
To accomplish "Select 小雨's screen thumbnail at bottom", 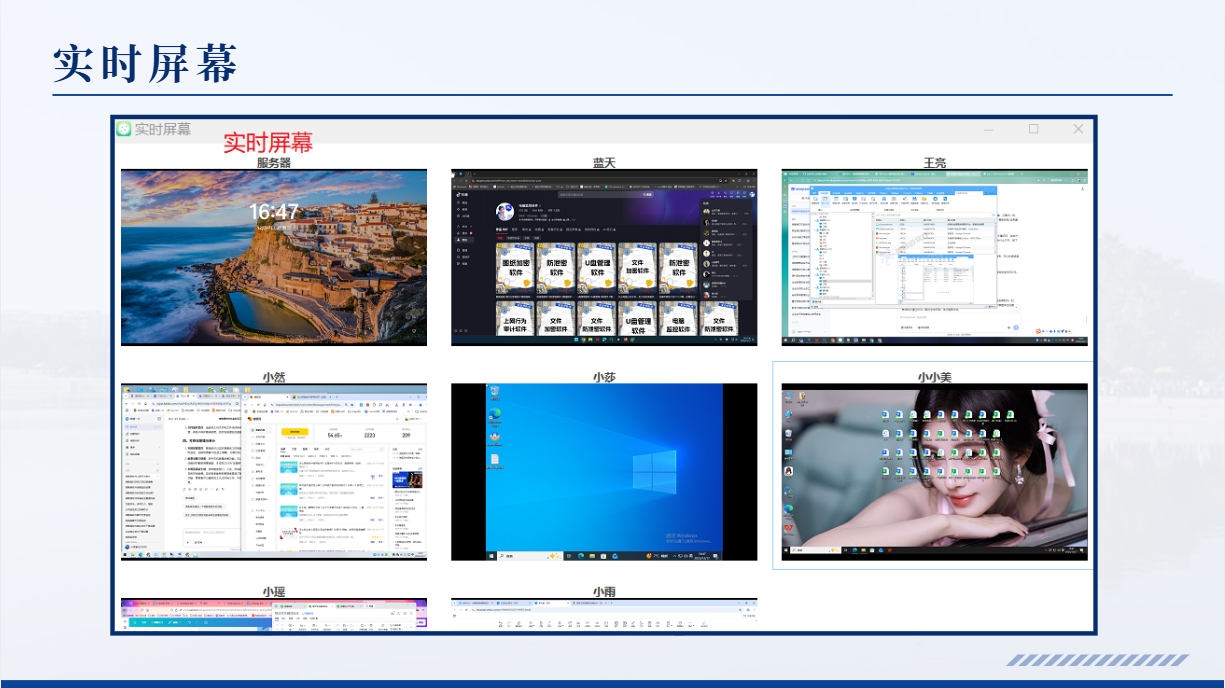I will 603,614.
